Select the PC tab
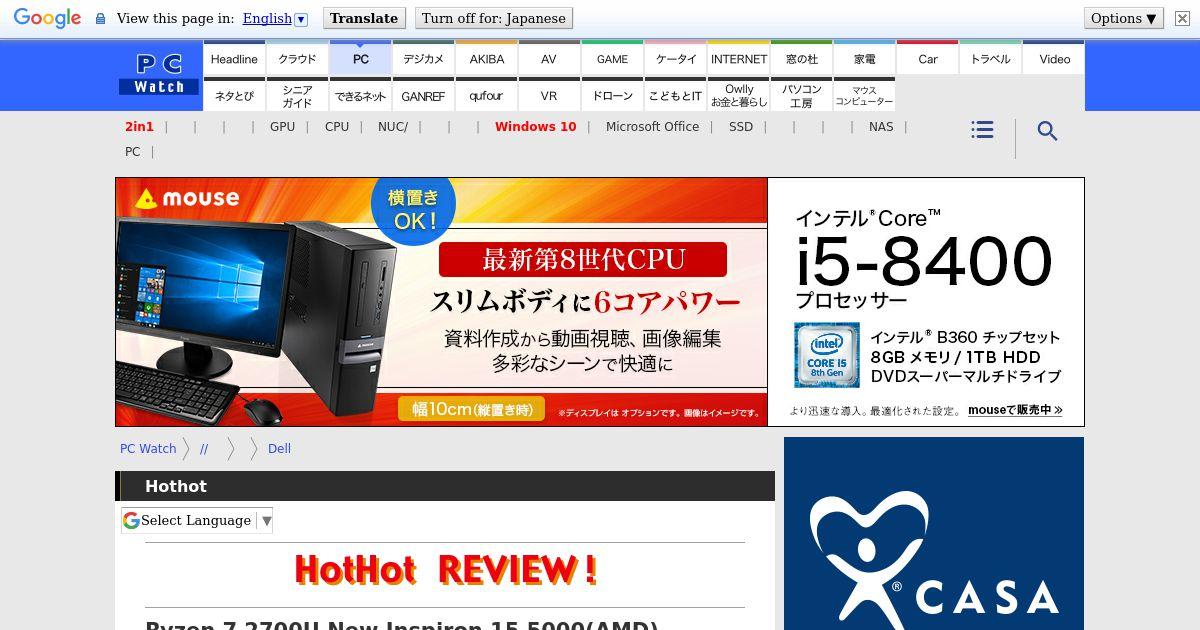The width and height of the screenshot is (1200, 630). 360,58
